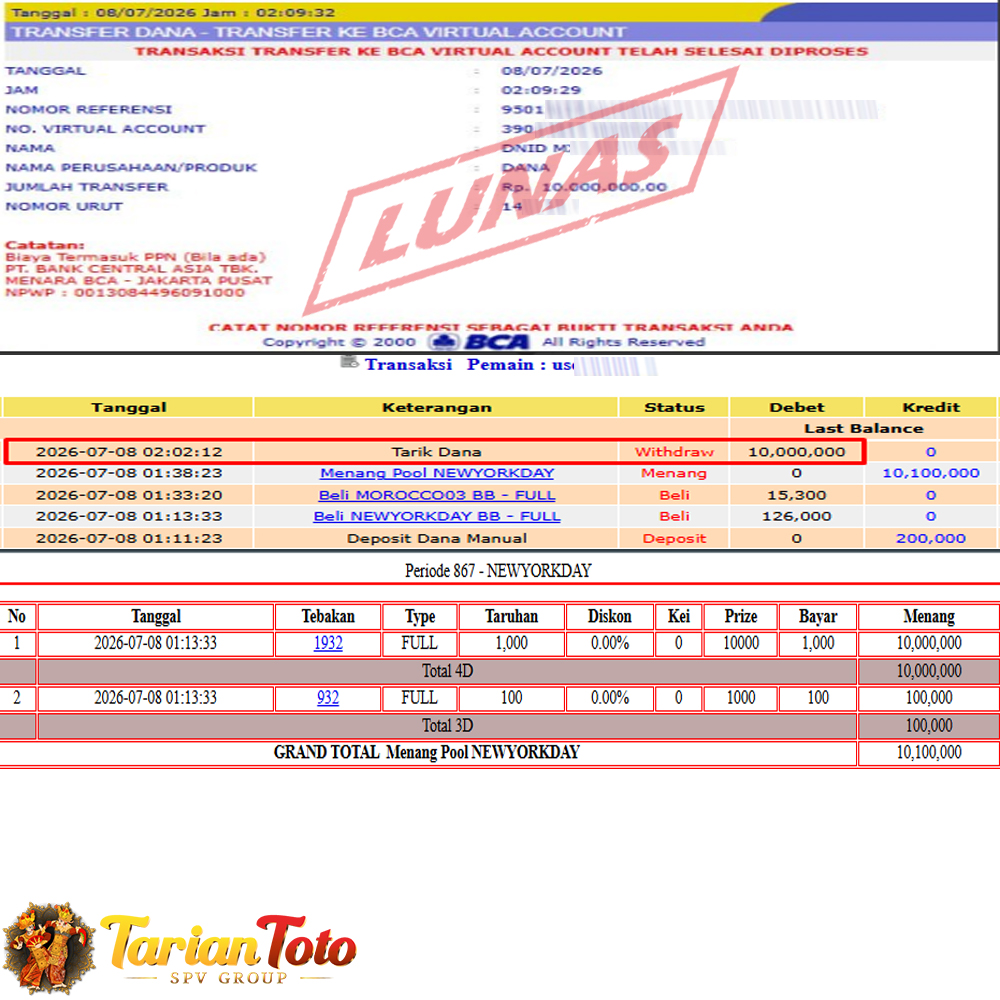The image size is (1000, 1000).
Task: Click the 'Total 3D' row label
Action: click(x=447, y=725)
